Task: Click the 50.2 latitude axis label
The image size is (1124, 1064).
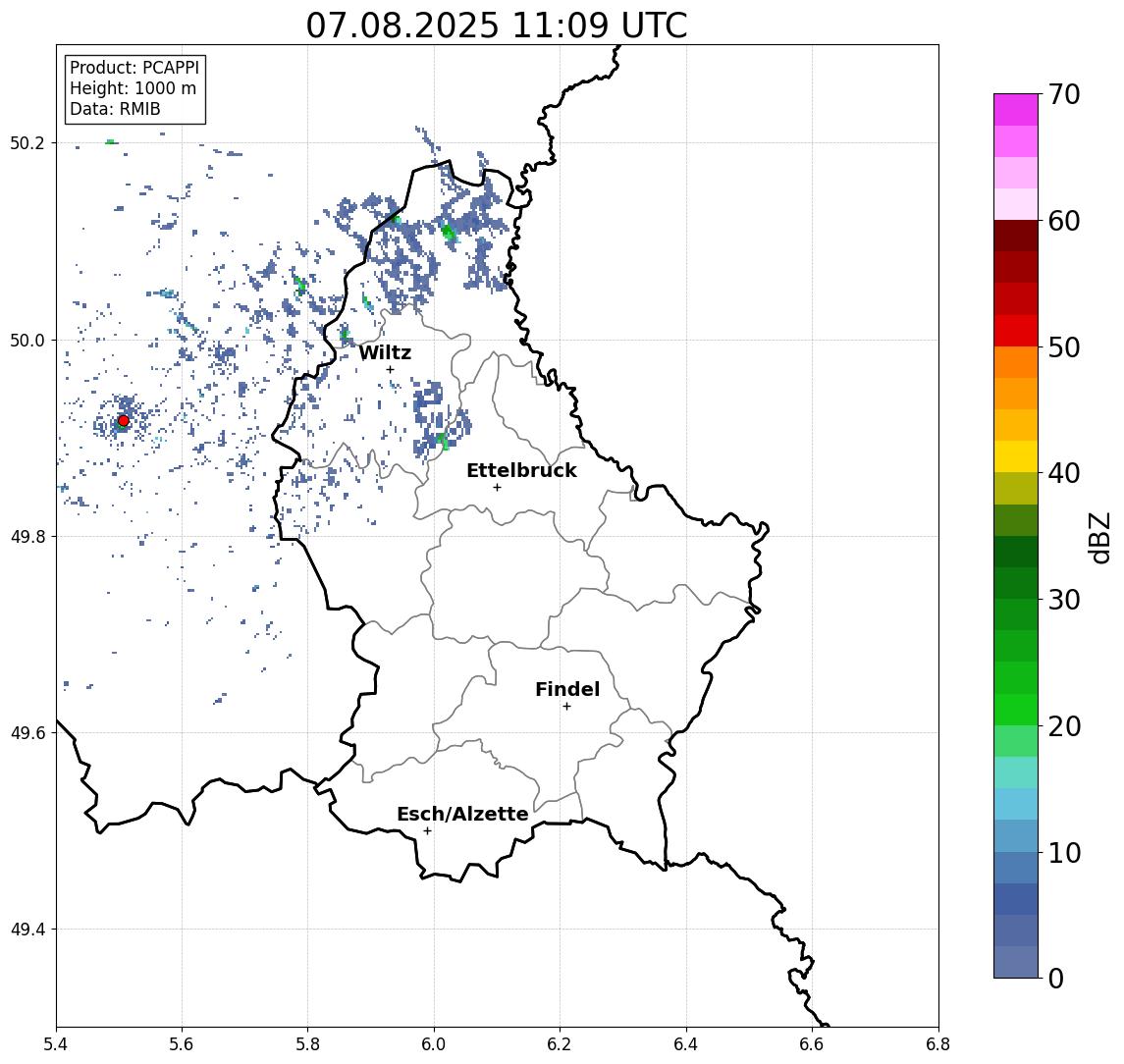Action: point(27,142)
